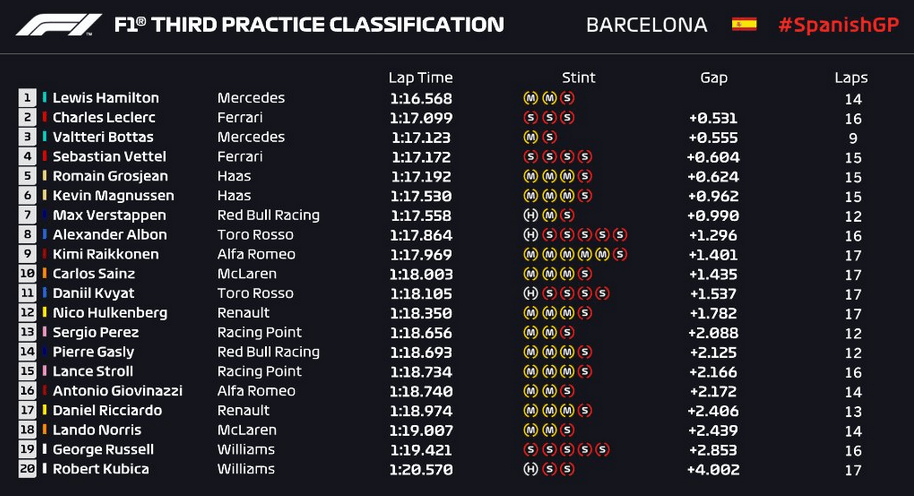This screenshot has width=914, height=496.
Task: Click the first medium tyre icon for Raikkonen
Action: pyautogui.click(x=530, y=254)
